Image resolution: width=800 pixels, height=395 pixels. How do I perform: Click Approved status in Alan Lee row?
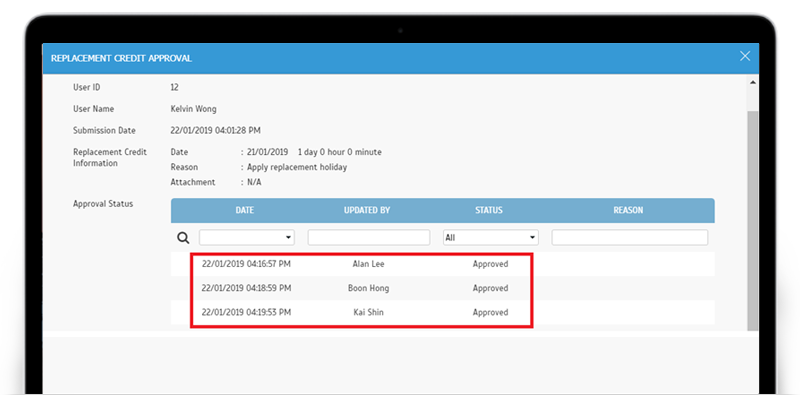tap(490, 264)
